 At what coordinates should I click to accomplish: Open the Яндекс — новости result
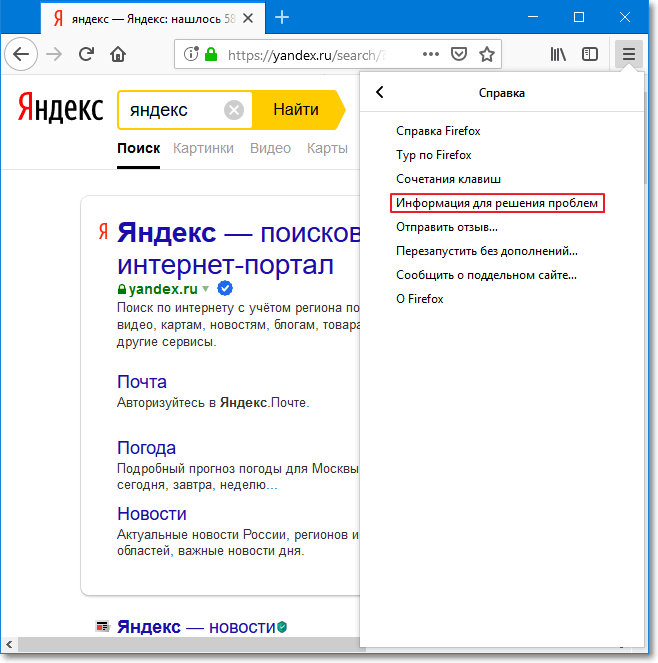tap(196, 627)
